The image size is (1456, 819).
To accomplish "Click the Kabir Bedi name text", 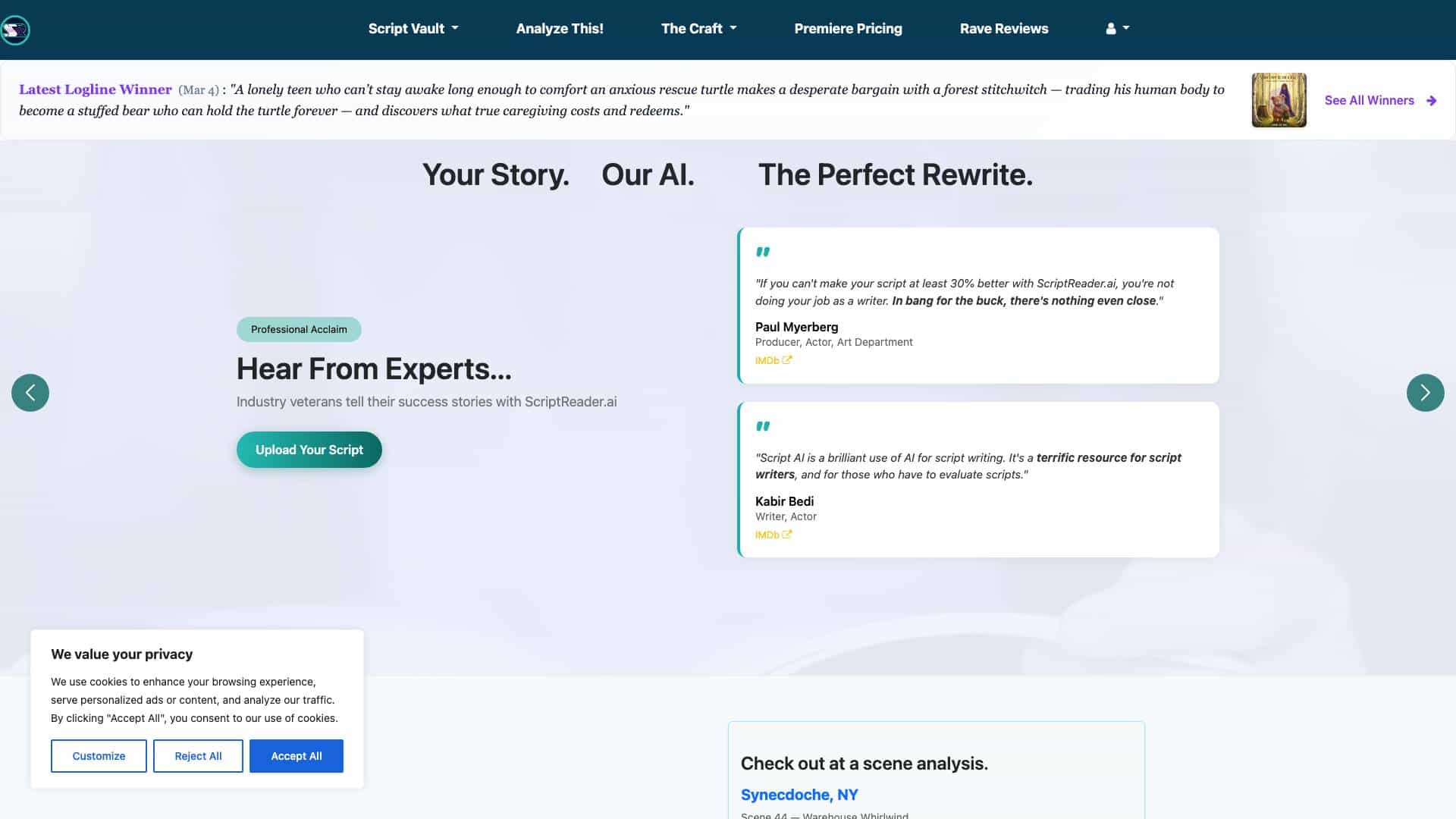I will 784,501.
